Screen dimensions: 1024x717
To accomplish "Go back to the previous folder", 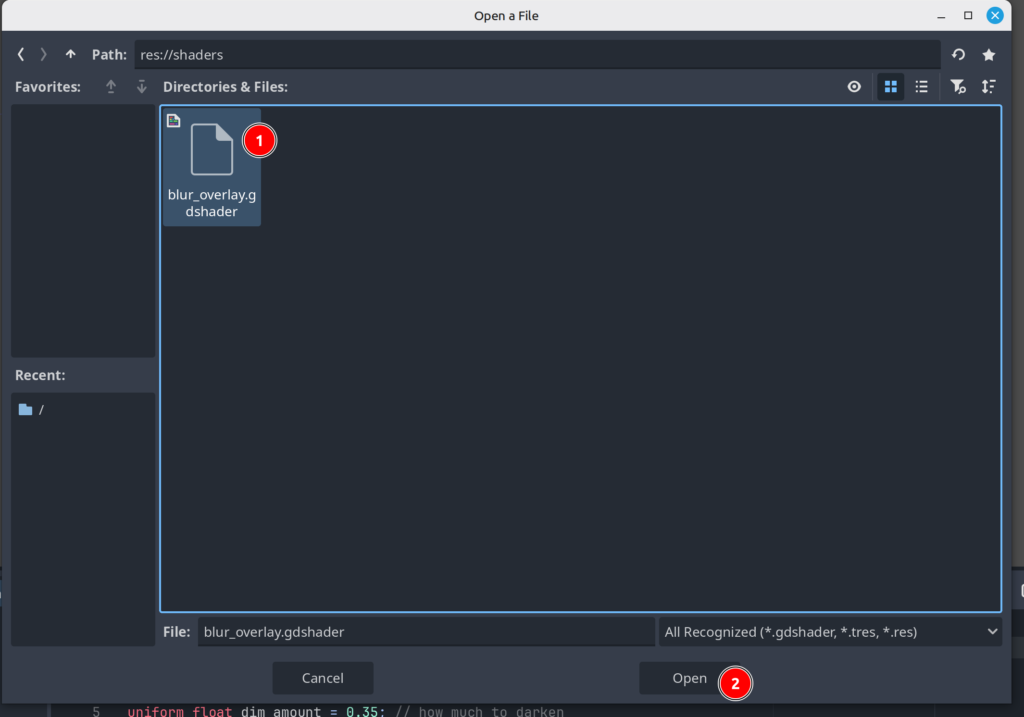I will click(x=21, y=54).
